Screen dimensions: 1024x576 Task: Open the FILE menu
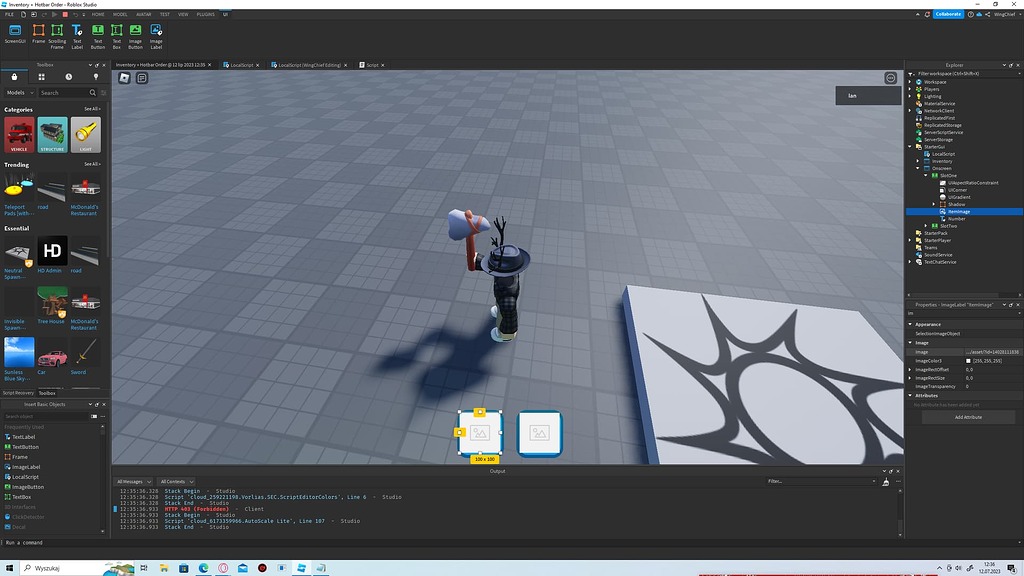click(x=9, y=14)
